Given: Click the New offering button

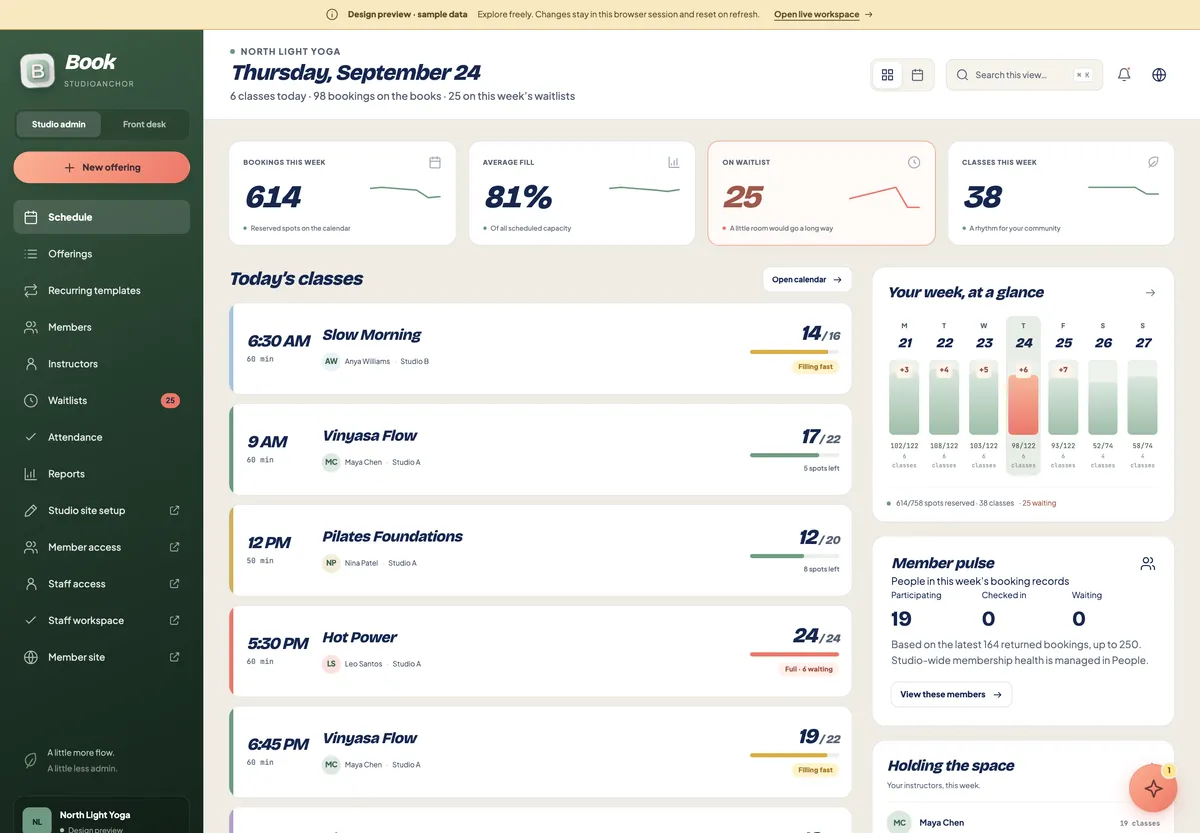Looking at the screenshot, I should [x=102, y=167].
